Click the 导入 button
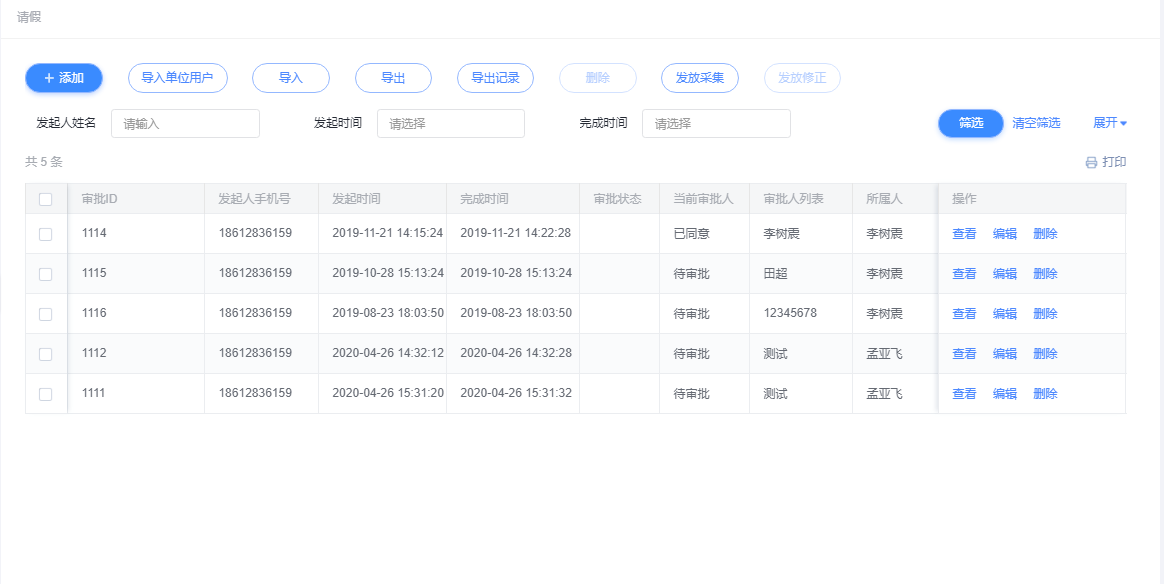Screen dimensions: 1164x584 click(290, 78)
